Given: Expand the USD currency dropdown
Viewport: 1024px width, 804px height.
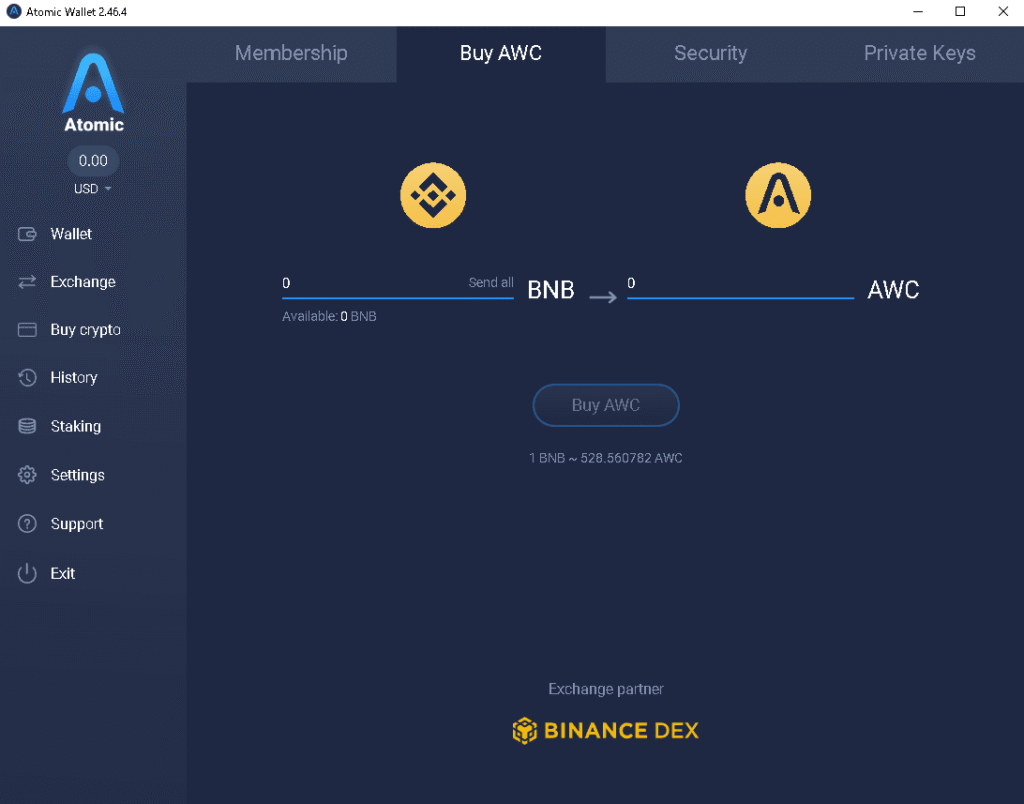Looking at the screenshot, I should 93,189.
